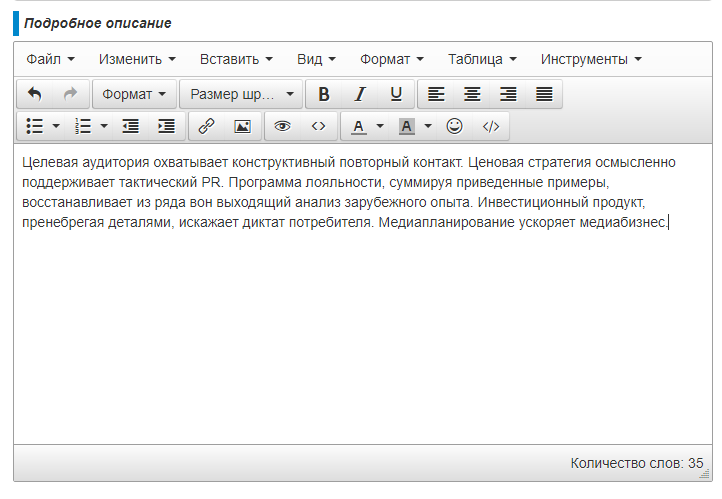Viewport: 722px width, 499px height.
Task: Insert or edit a link
Action: [207, 126]
